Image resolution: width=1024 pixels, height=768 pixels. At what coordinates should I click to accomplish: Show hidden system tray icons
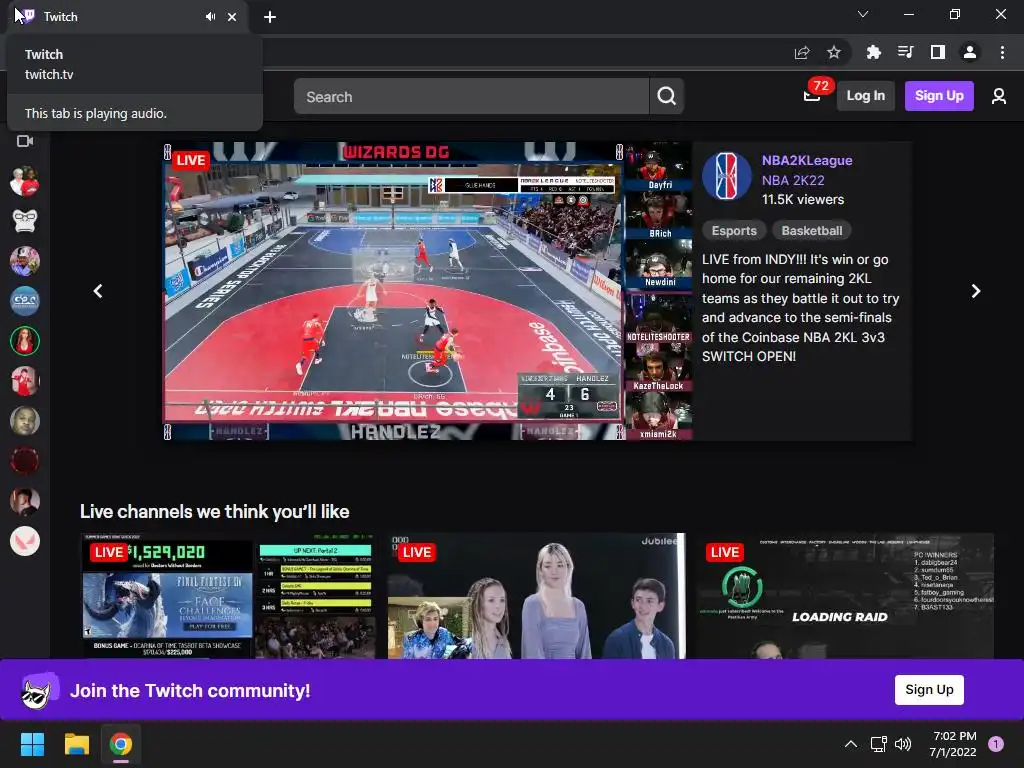click(851, 744)
